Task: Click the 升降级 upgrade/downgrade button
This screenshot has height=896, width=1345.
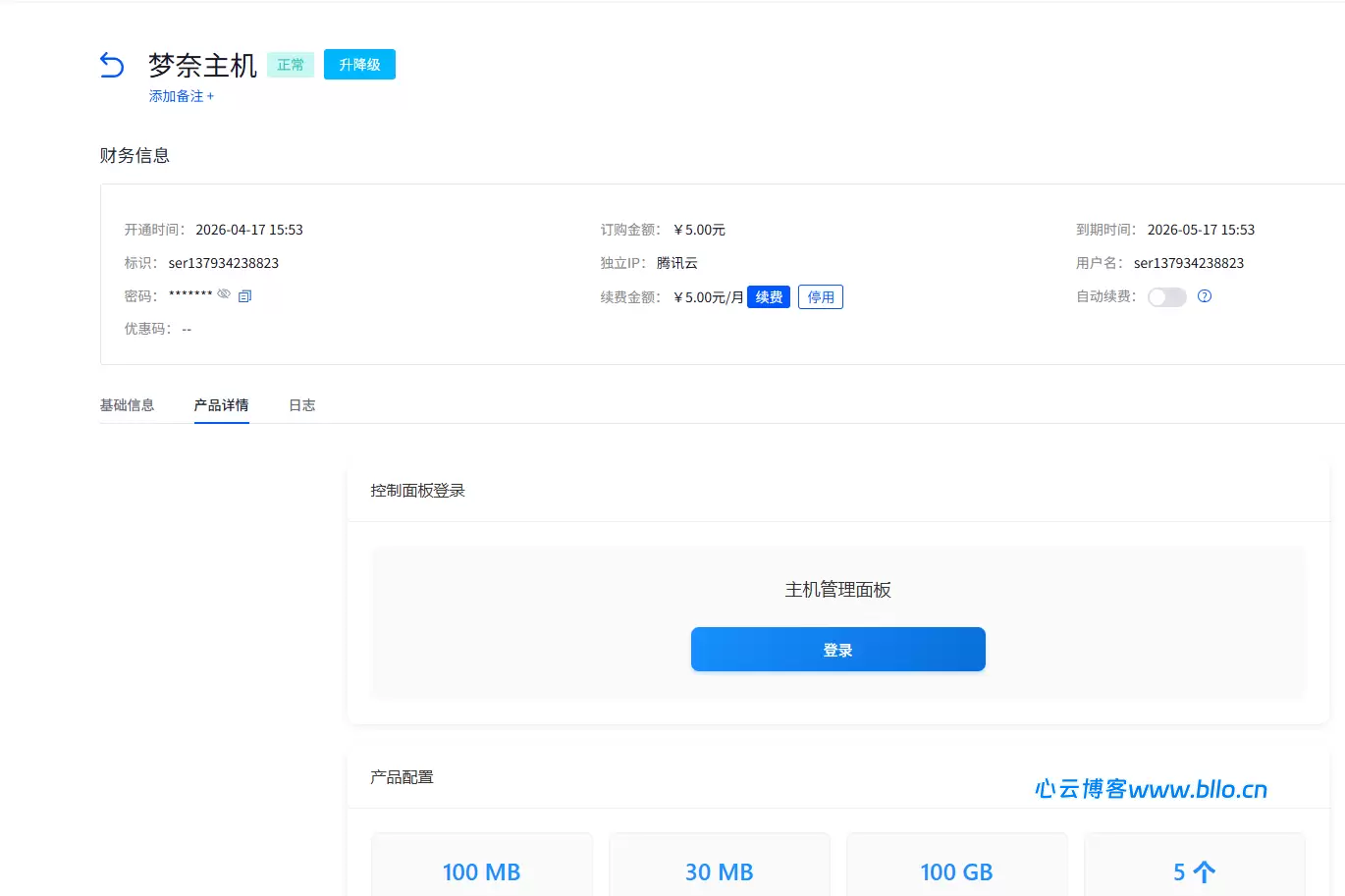Action: (x=359, y=65)
